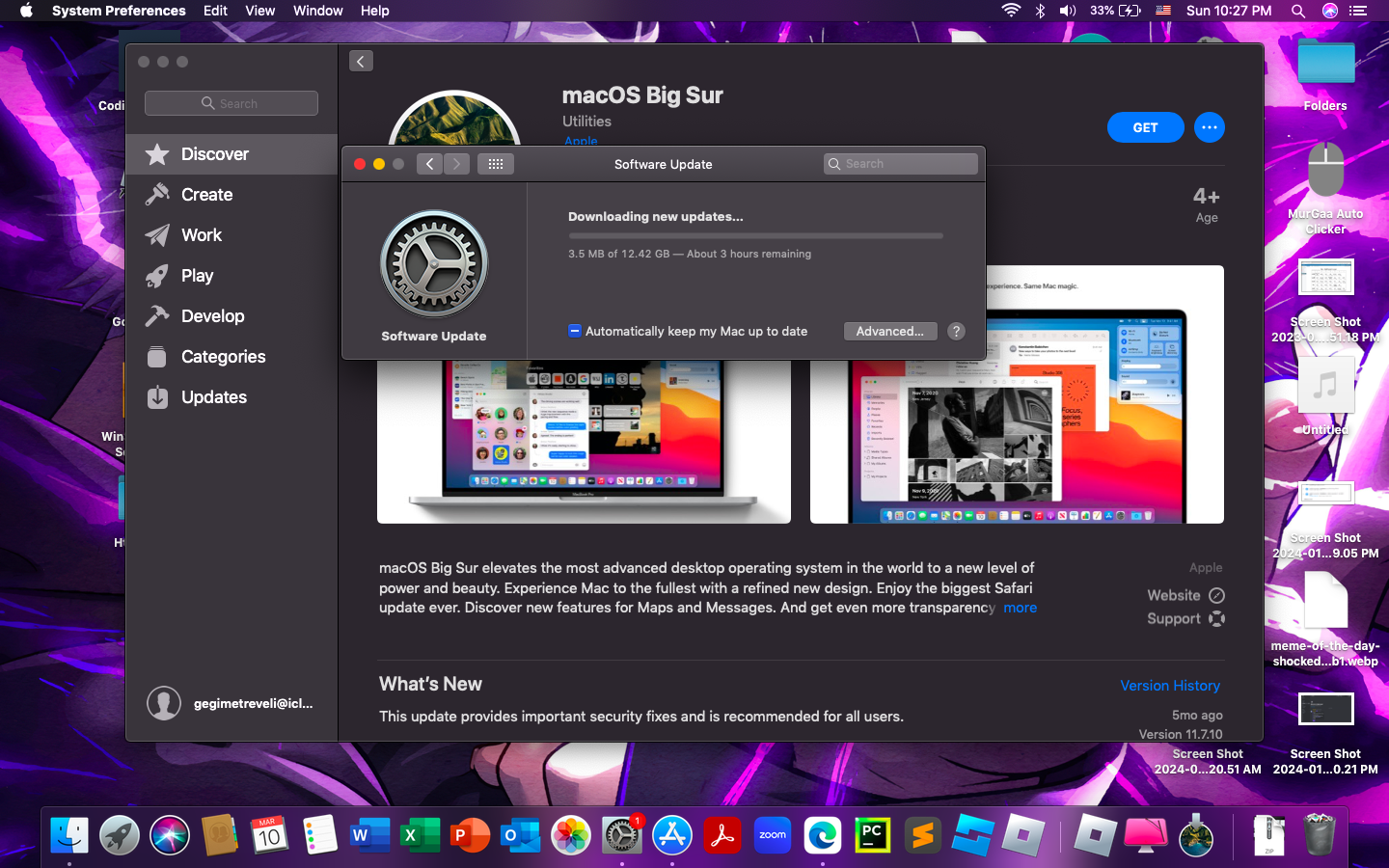
Task: Focus the Software Update search field
Action: tap(901, 164)
